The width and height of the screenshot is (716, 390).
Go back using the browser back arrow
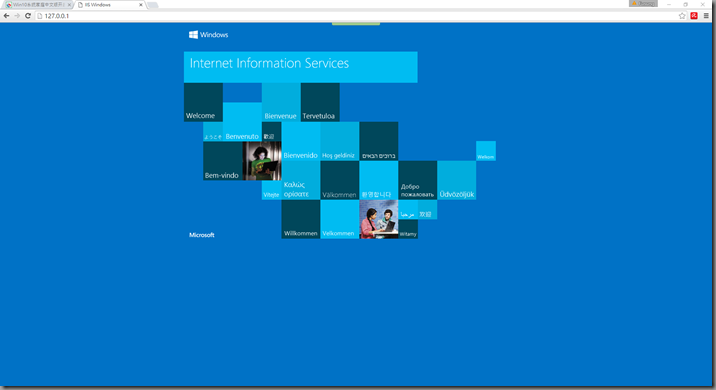tap(6, 16)
